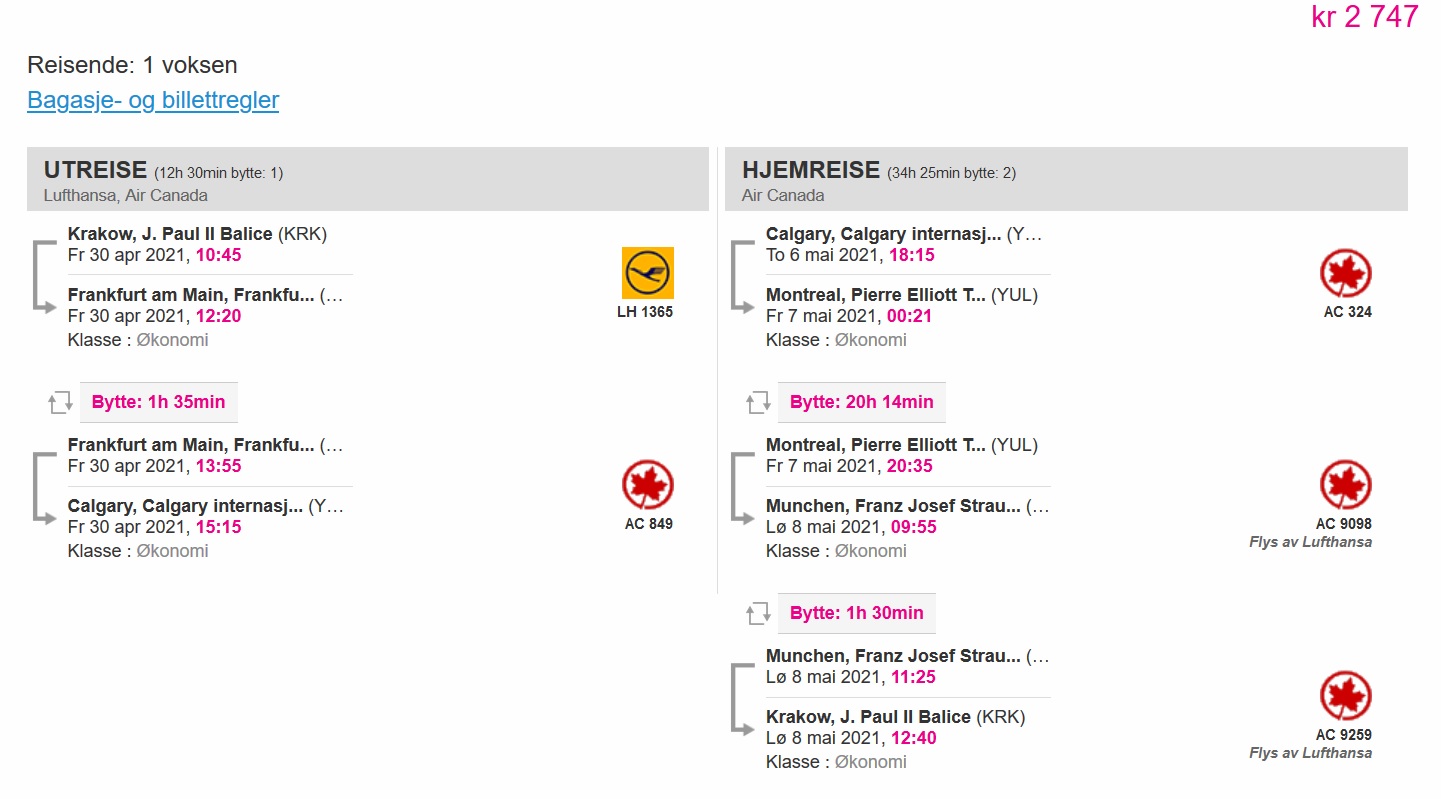
Task: Click the Lufthansa logo for LH 1365
Action: tap(648, 273)
